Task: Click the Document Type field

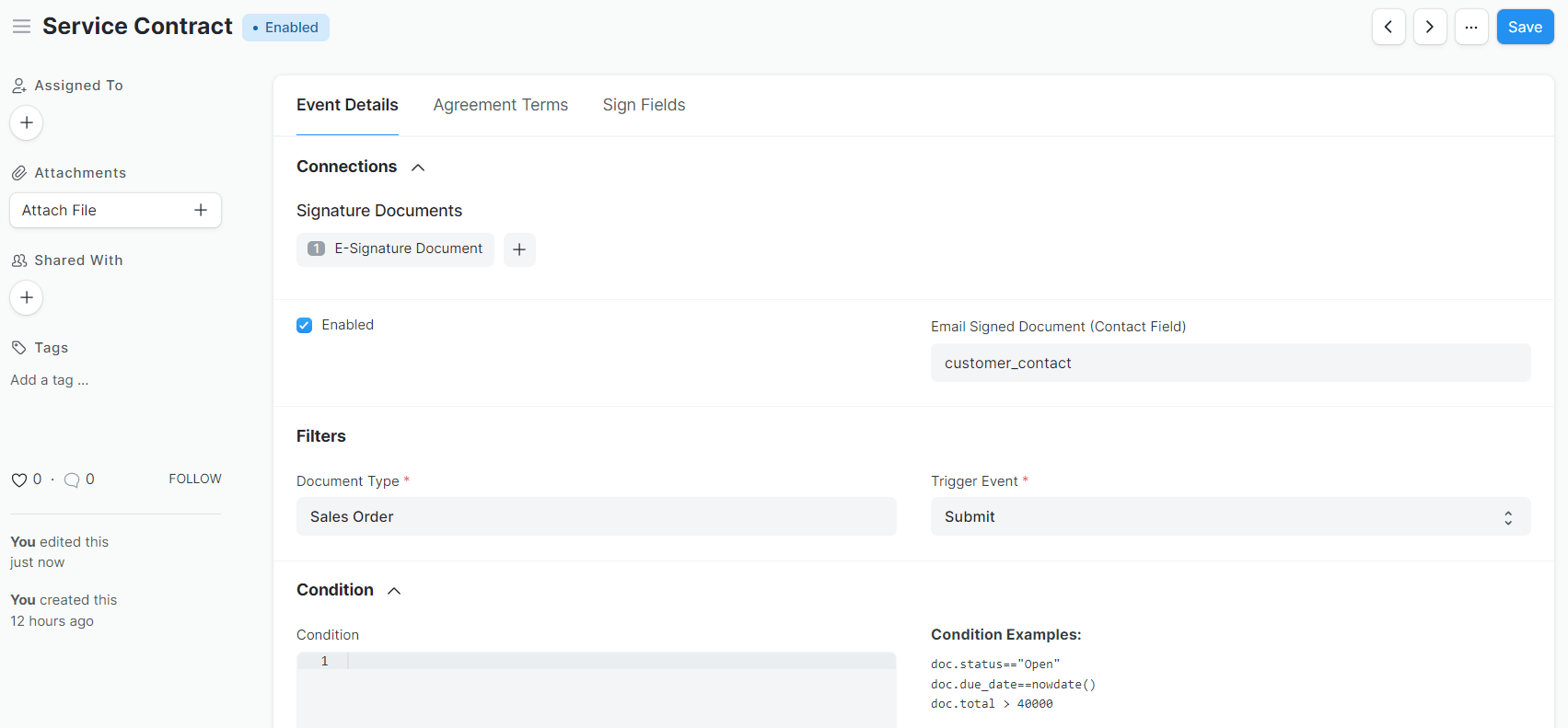Action: (596, 516)
